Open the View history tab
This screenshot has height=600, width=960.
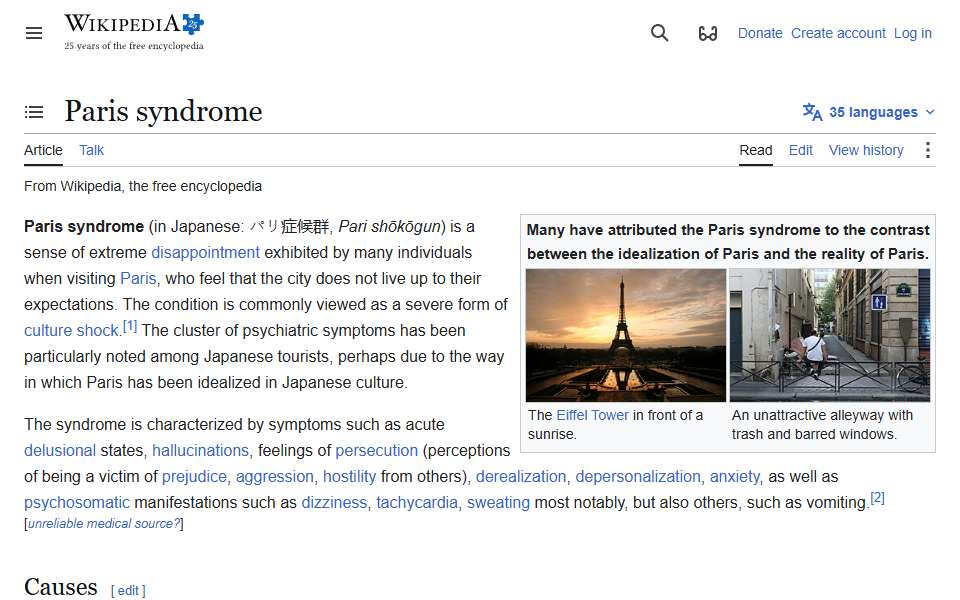[866, 151]
